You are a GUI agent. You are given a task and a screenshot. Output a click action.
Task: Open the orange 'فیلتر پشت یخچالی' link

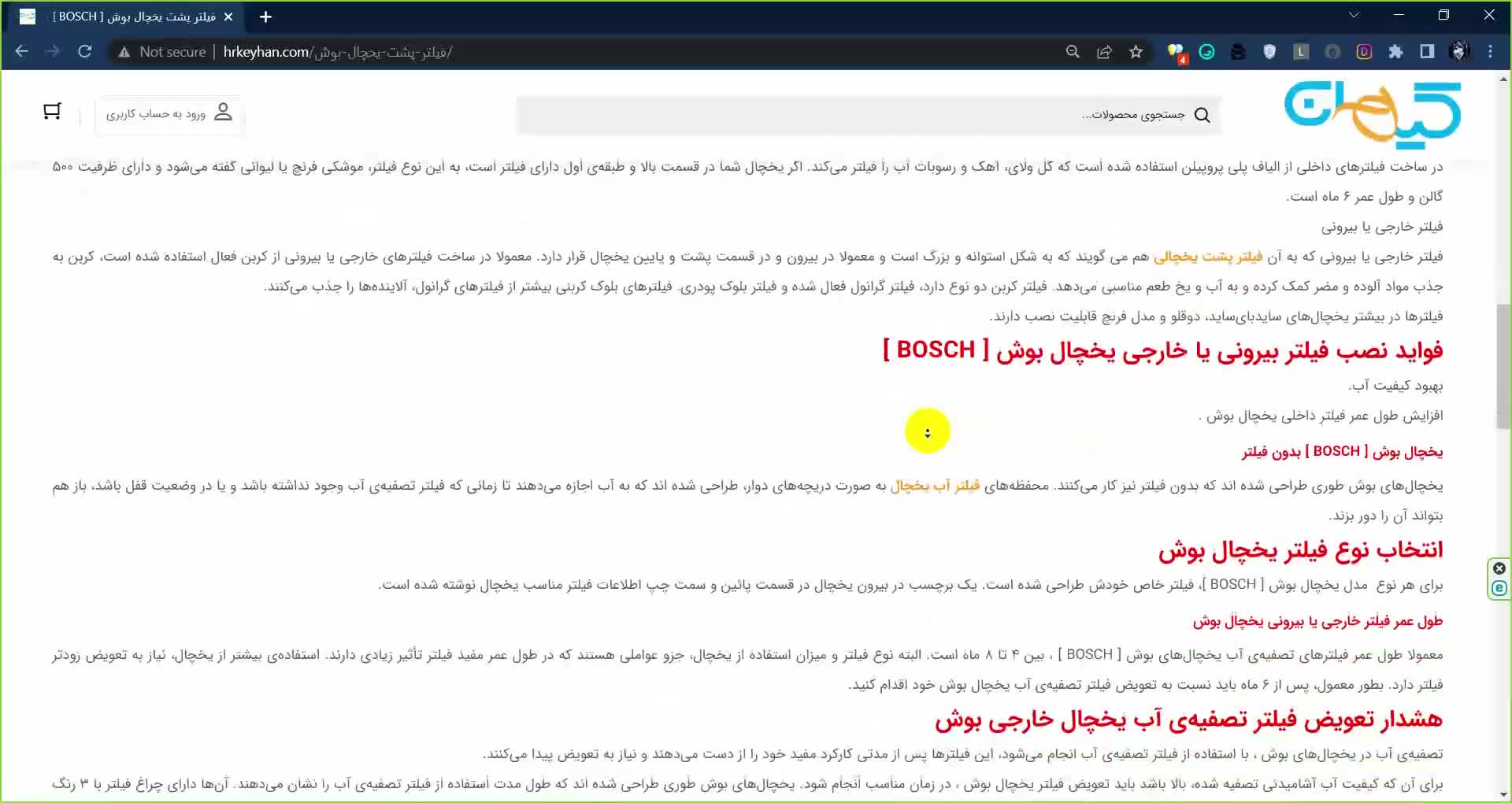(x=1207, y=257)
